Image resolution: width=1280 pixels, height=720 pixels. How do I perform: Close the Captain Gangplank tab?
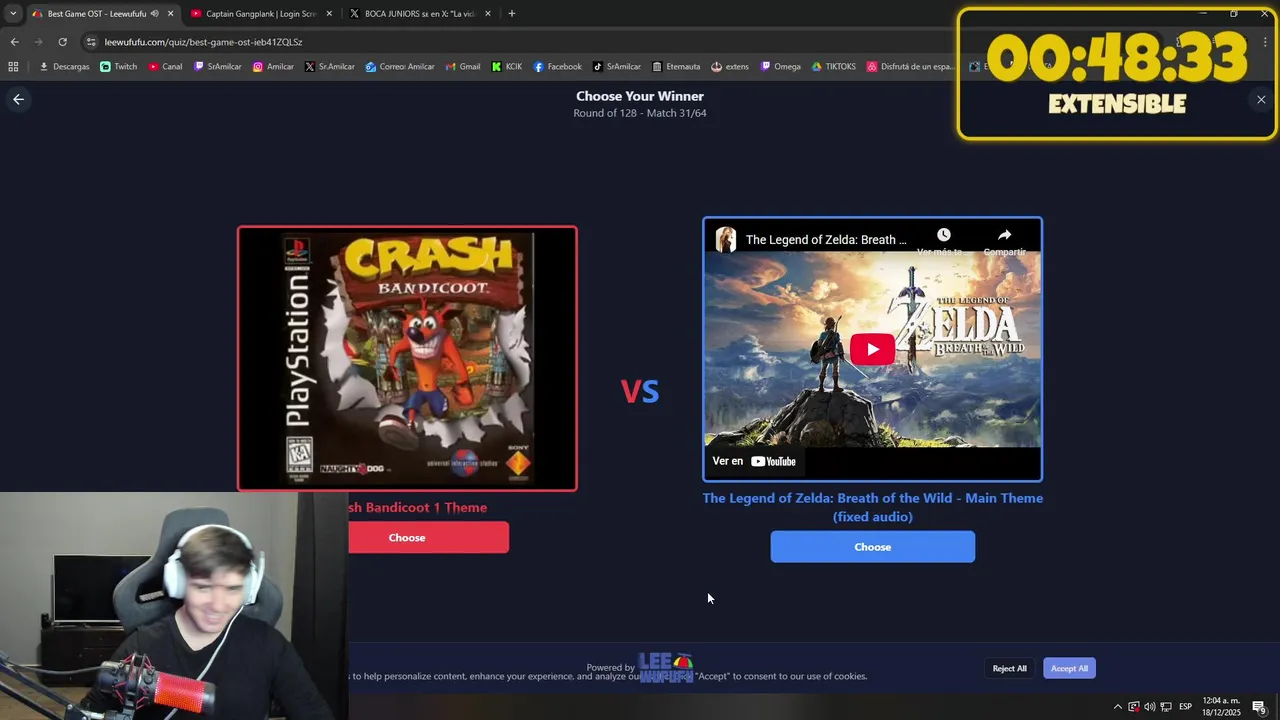pyautogui.click(x=329, y=14)
